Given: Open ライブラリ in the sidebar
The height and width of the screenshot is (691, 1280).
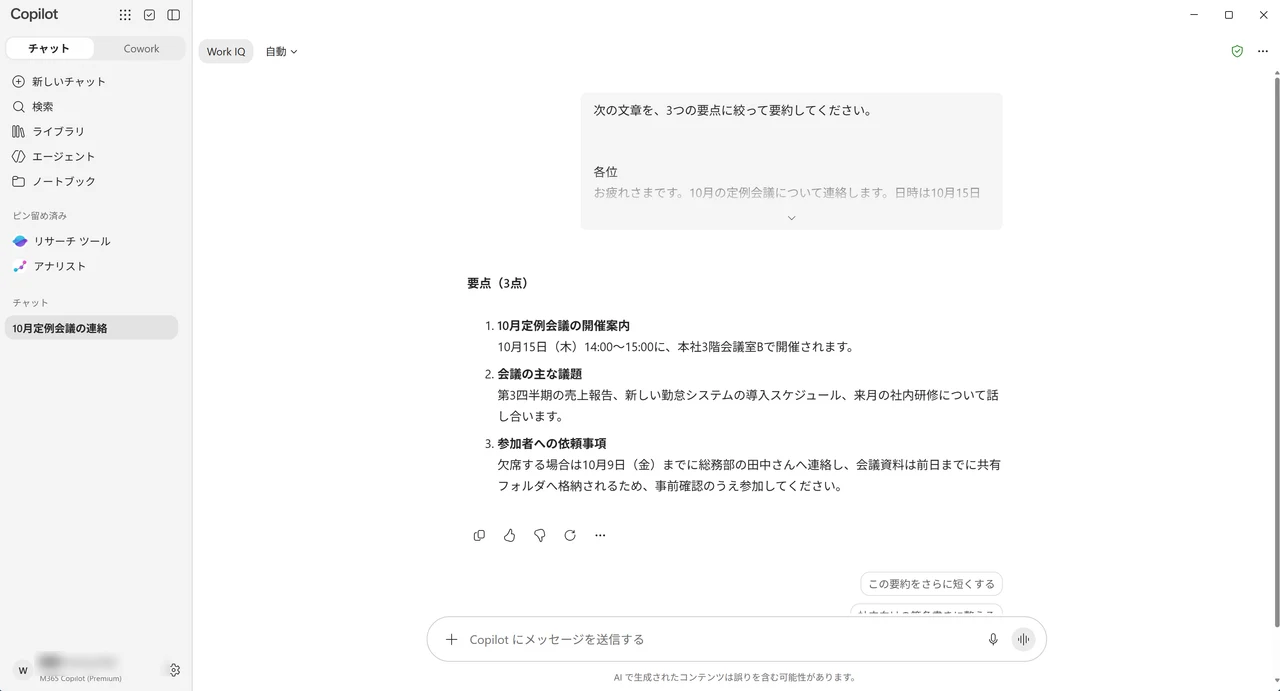Looking at the screenshot, I should click(x=92, y=131).
